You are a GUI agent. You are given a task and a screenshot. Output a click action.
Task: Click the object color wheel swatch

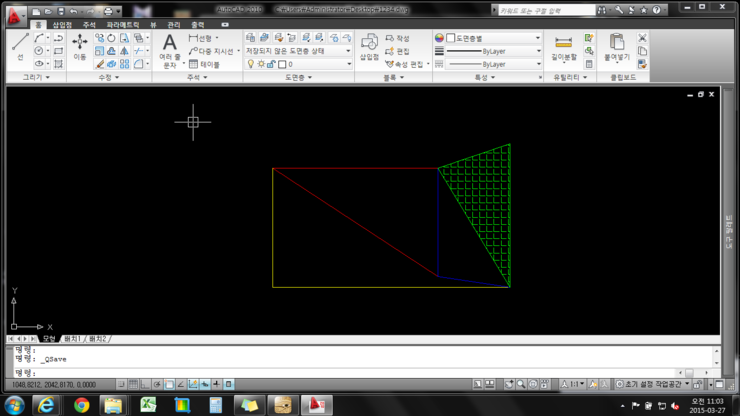coord(439,38)
